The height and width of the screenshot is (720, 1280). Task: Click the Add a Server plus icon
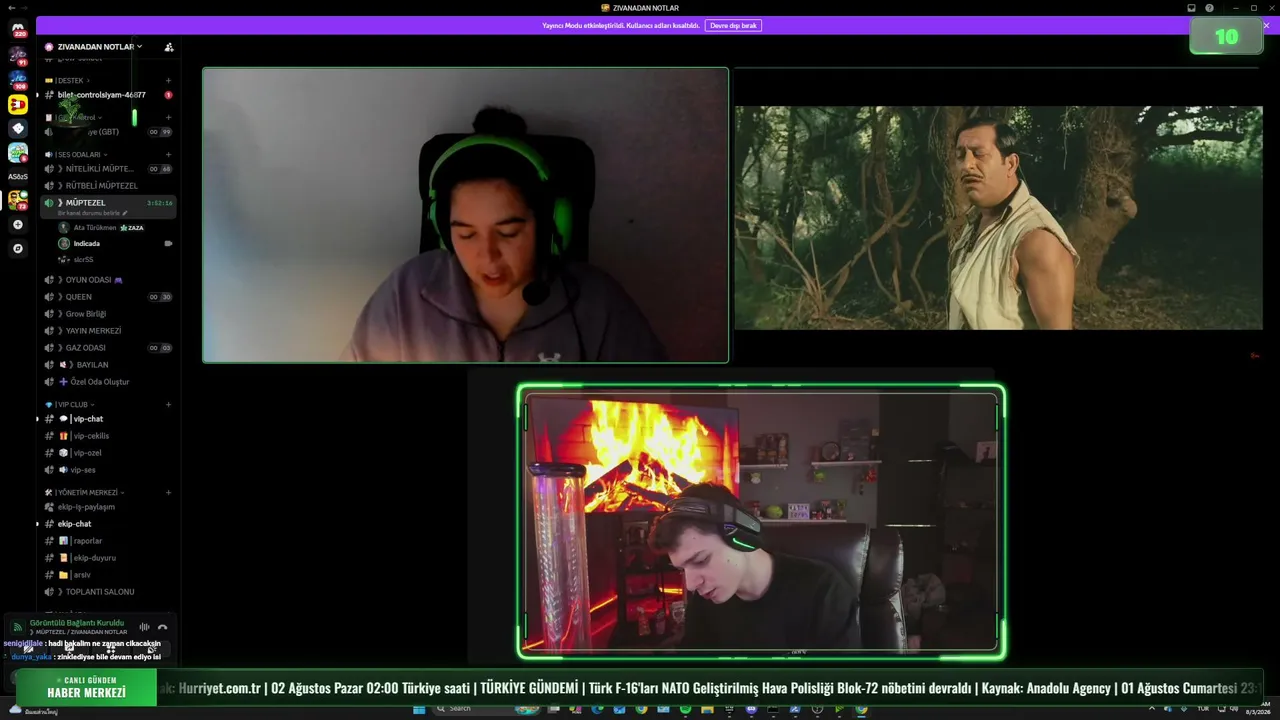coord(18,225)
